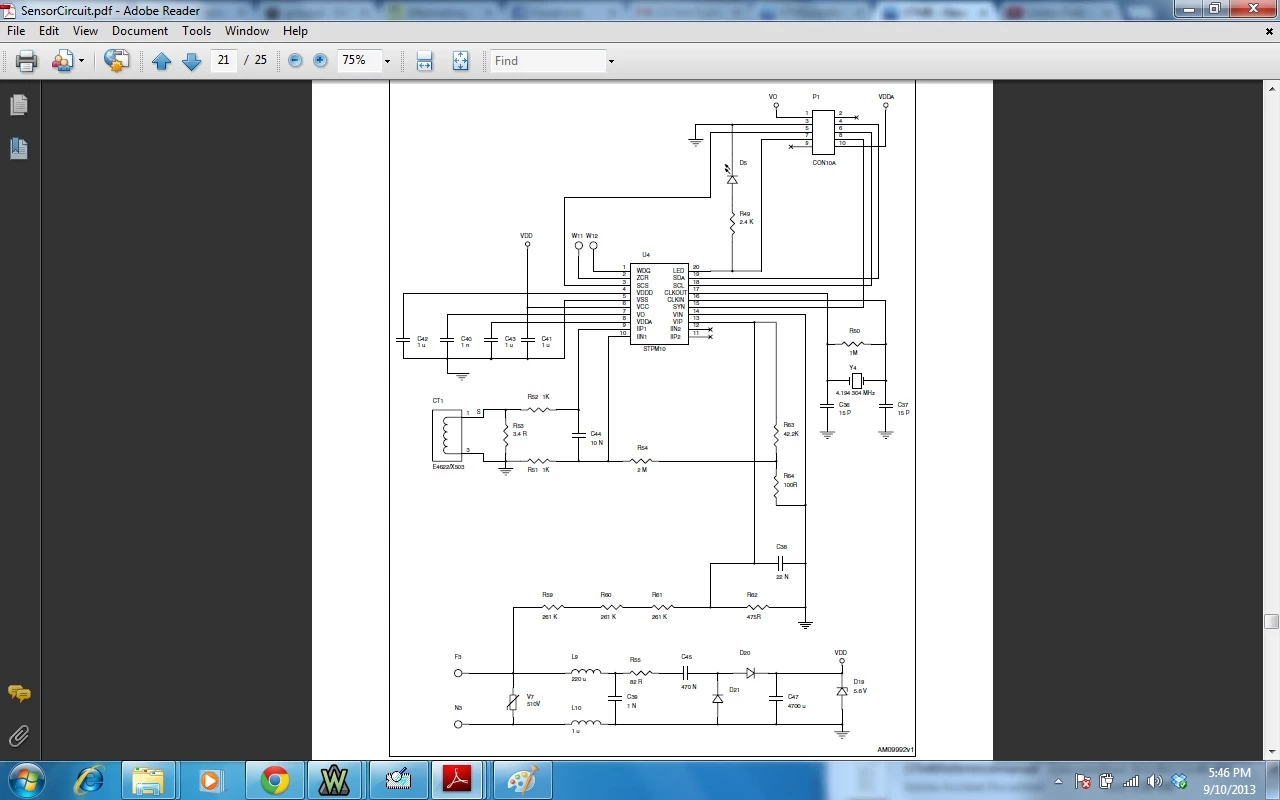Click the Find text field
1280x800 pixels.
(x=547, y=61)
